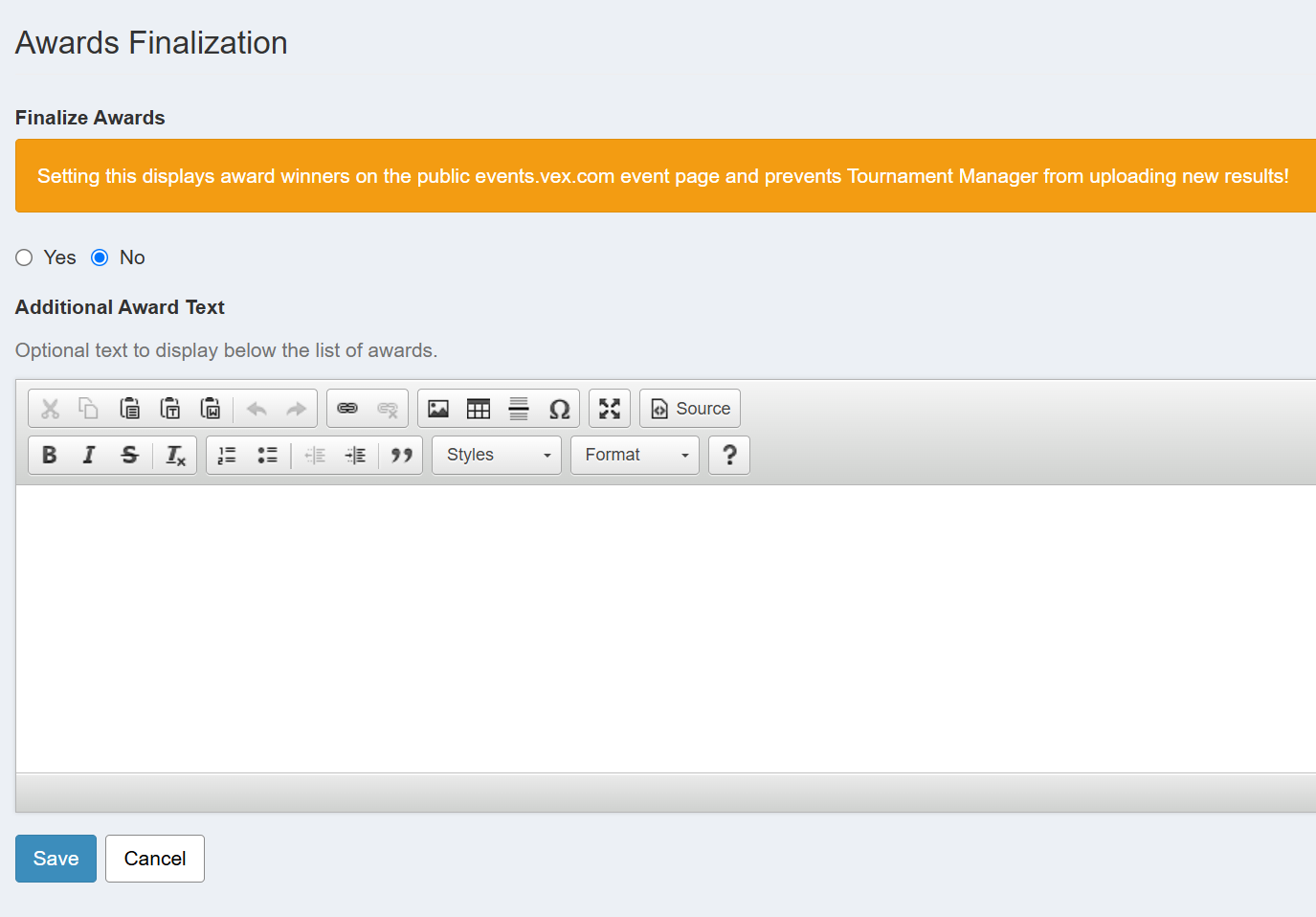1316x917 pixels.
Task: Insert horizontal line icon
Action: tap(519, 409)
